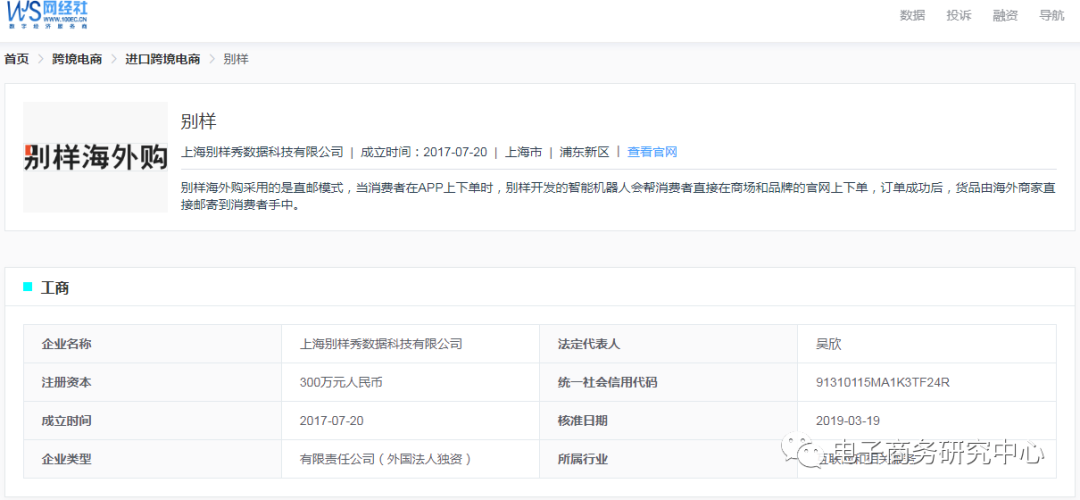The width and height of the screenshot is (1080, 500).
Task: Click the 上海市 location text
Action: click(x=523, y=152)
